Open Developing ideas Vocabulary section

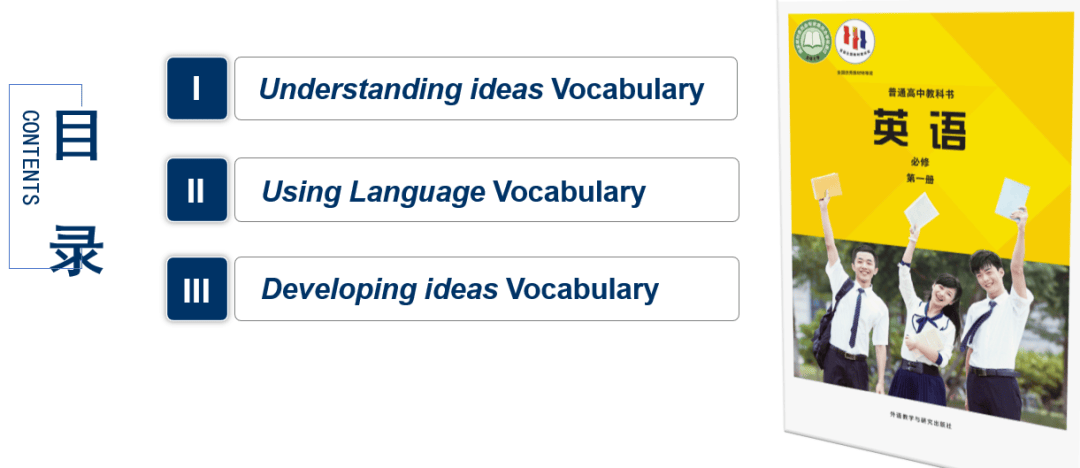[486, 289]
